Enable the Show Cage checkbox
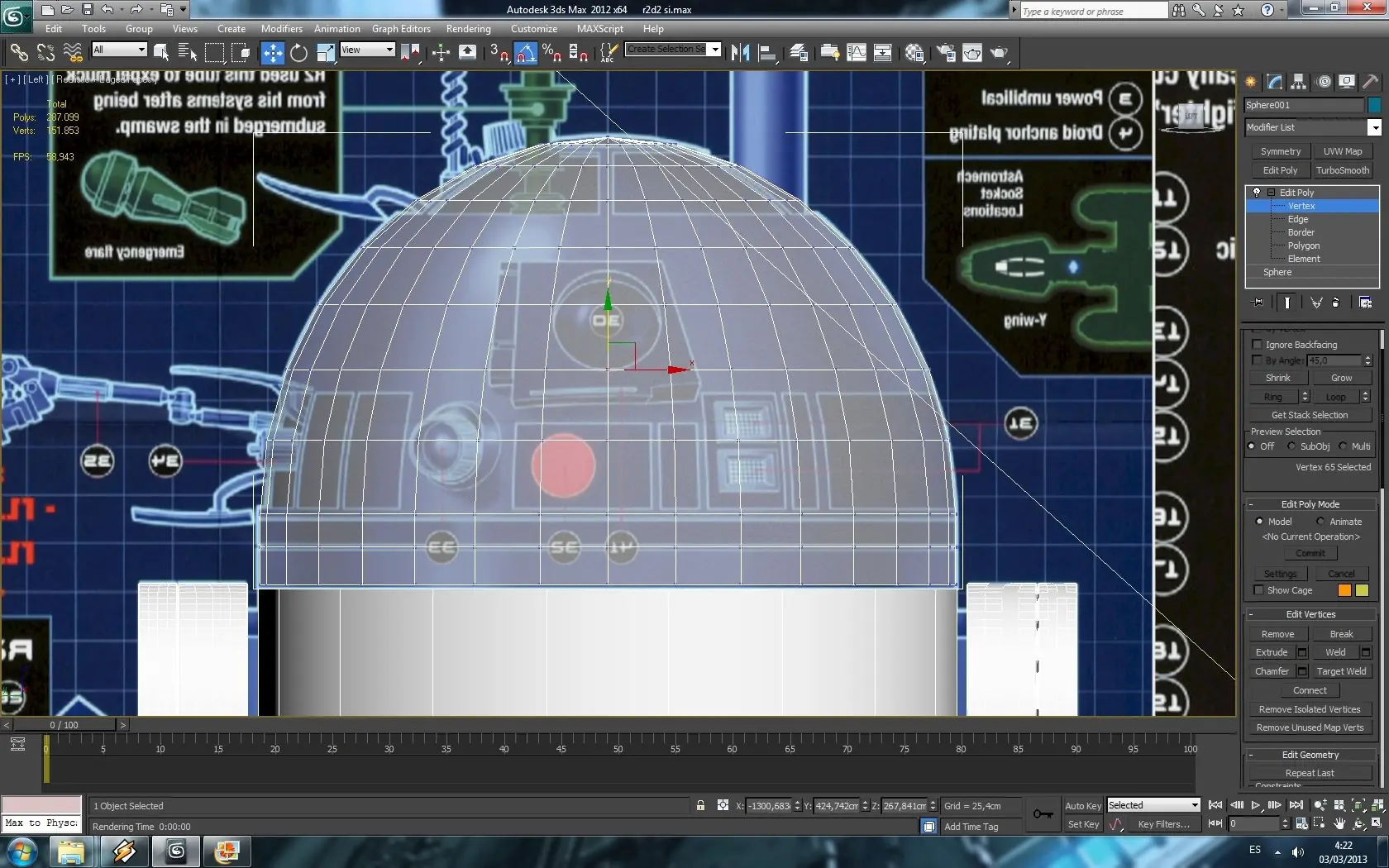This screenshot has width=1389, height=868. [x=1258, y=590]
